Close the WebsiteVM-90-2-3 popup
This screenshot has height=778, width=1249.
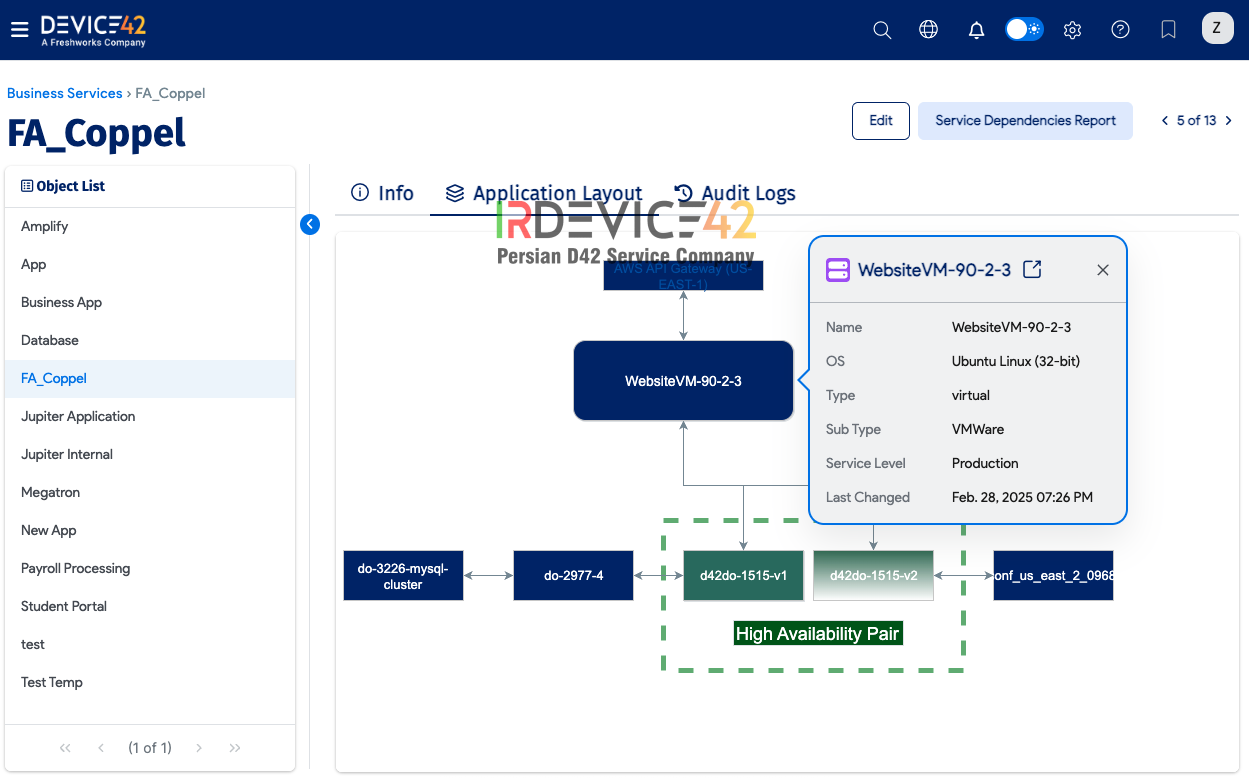pyautogui.click(x=1103, y=270)
